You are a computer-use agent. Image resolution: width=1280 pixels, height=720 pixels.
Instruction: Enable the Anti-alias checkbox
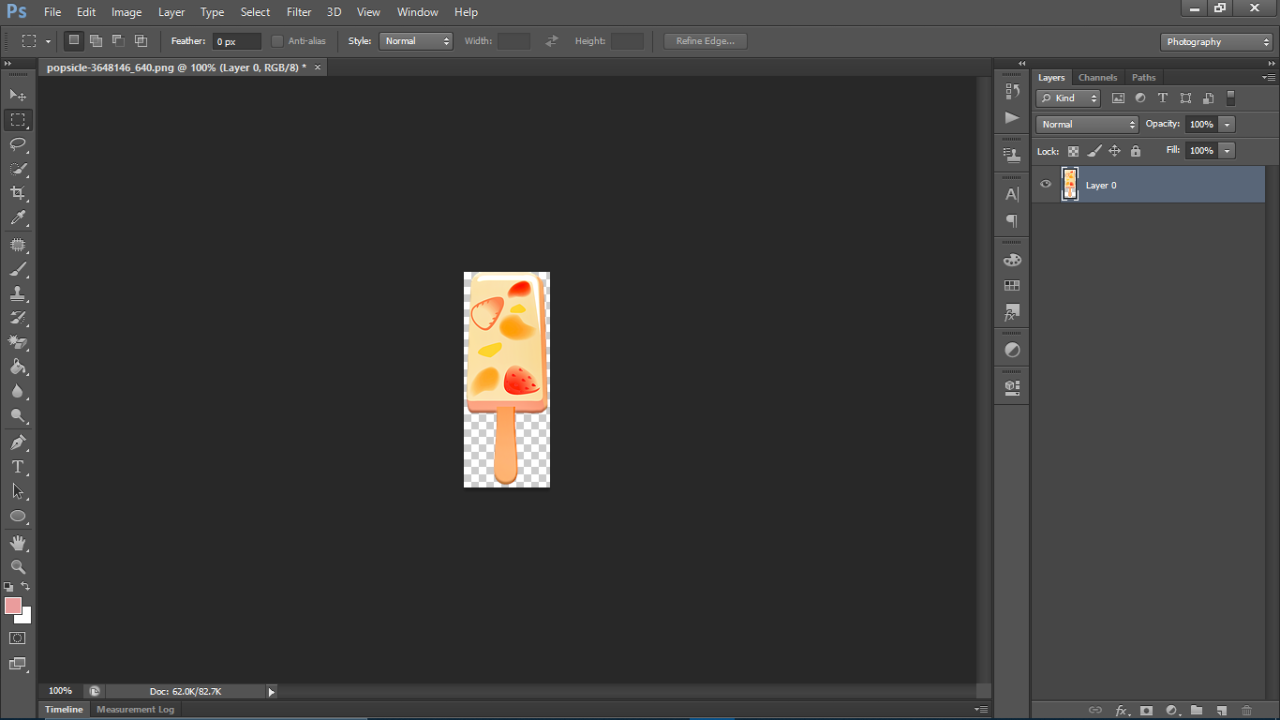coord(278,41)
